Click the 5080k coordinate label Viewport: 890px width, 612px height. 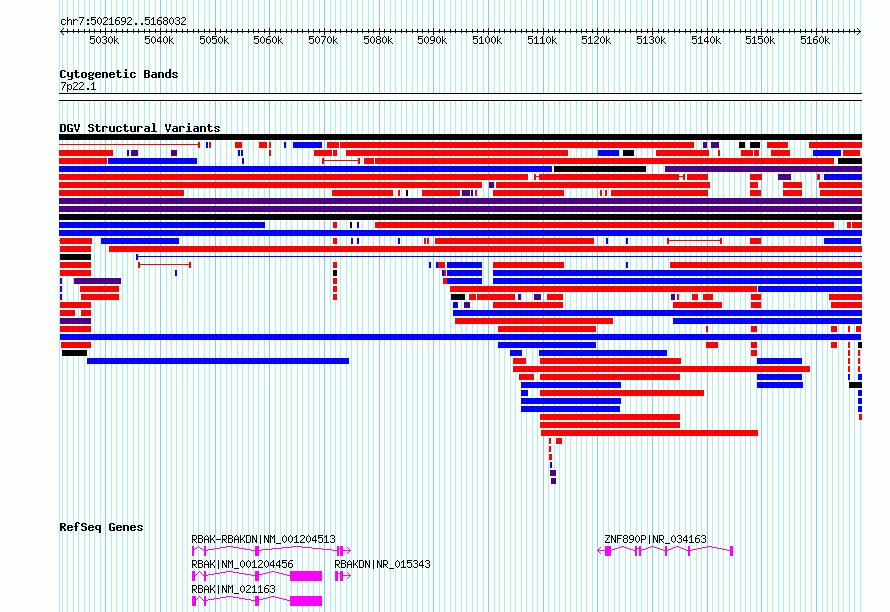tap(378, 40)
